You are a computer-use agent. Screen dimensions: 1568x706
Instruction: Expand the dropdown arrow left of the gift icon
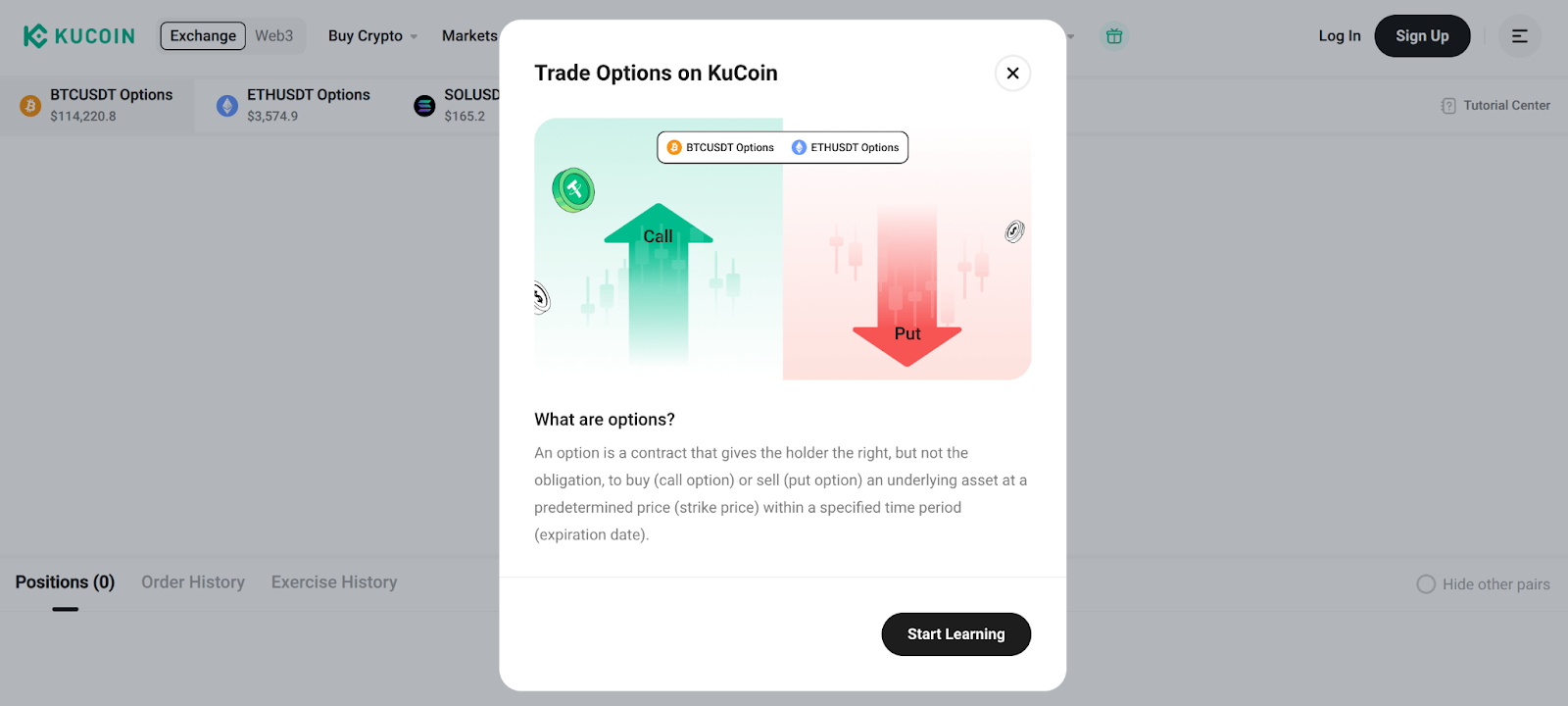click(1072, 36)
